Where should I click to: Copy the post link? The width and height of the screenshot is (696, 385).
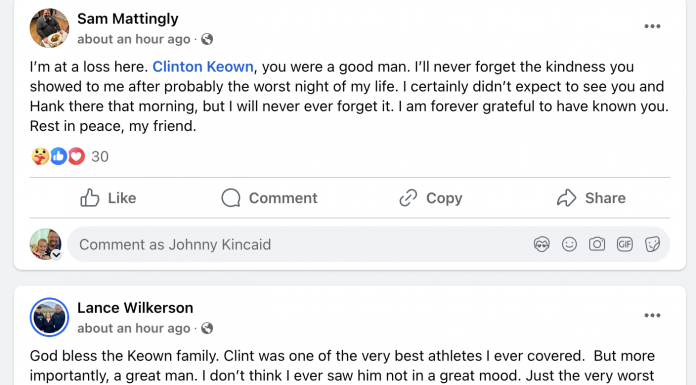430,198
